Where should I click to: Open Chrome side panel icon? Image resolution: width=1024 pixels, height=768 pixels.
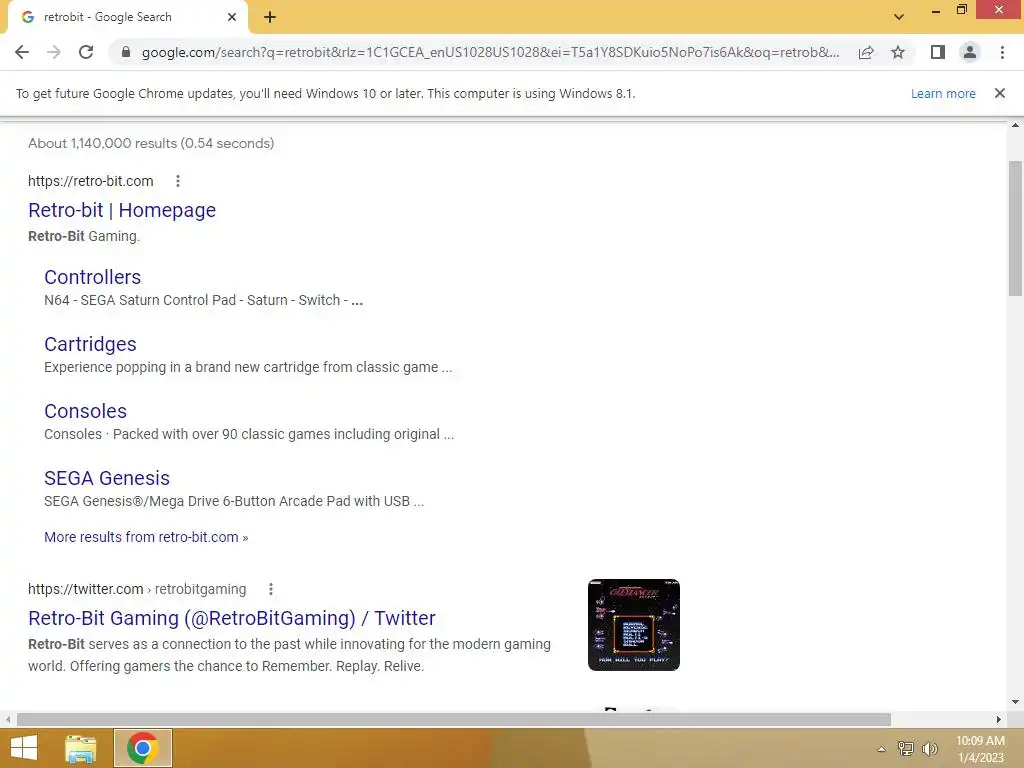(938, 52)
